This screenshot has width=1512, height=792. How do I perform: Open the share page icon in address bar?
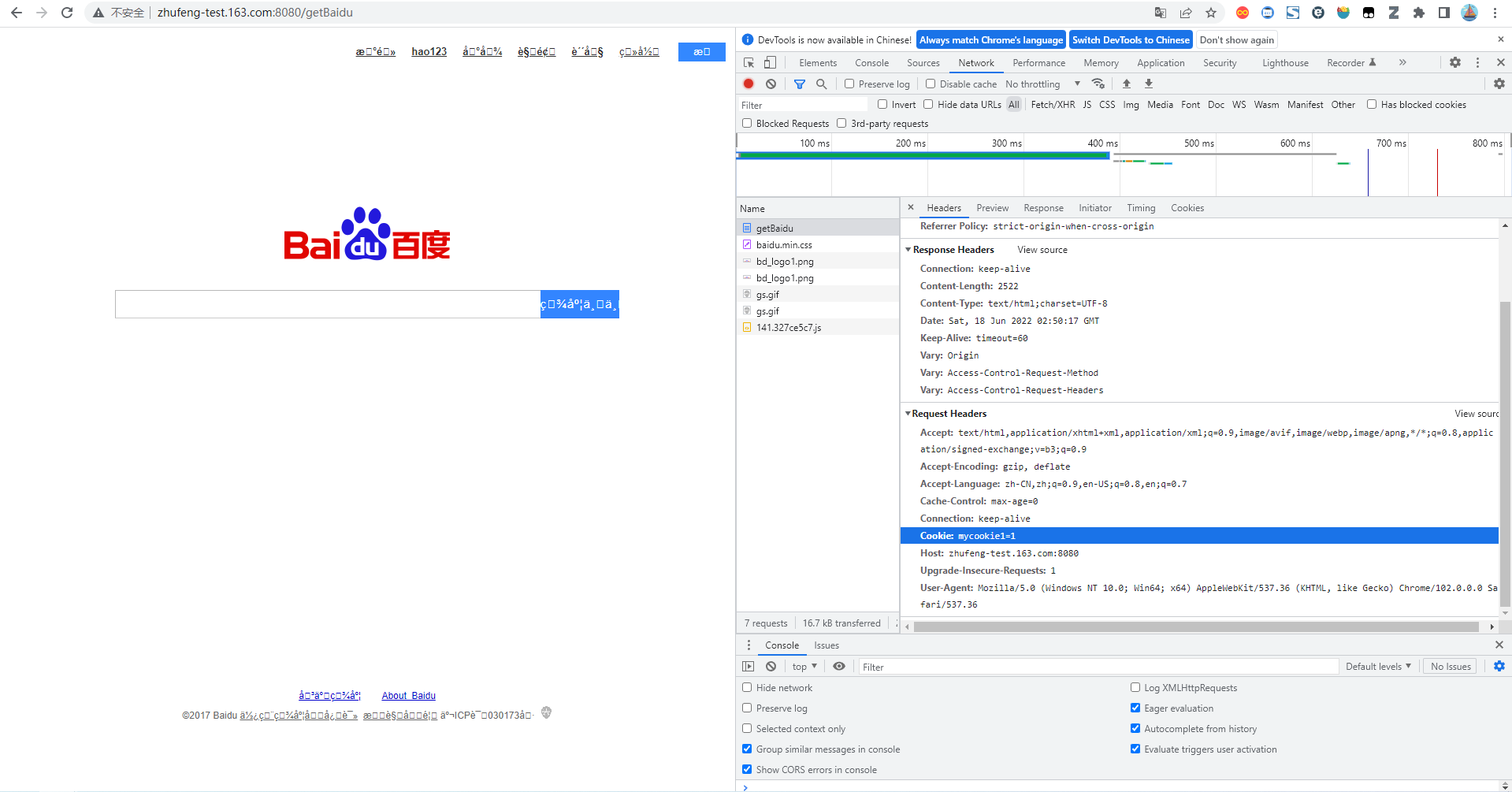pyautogui.click(x=1186, y=13)
